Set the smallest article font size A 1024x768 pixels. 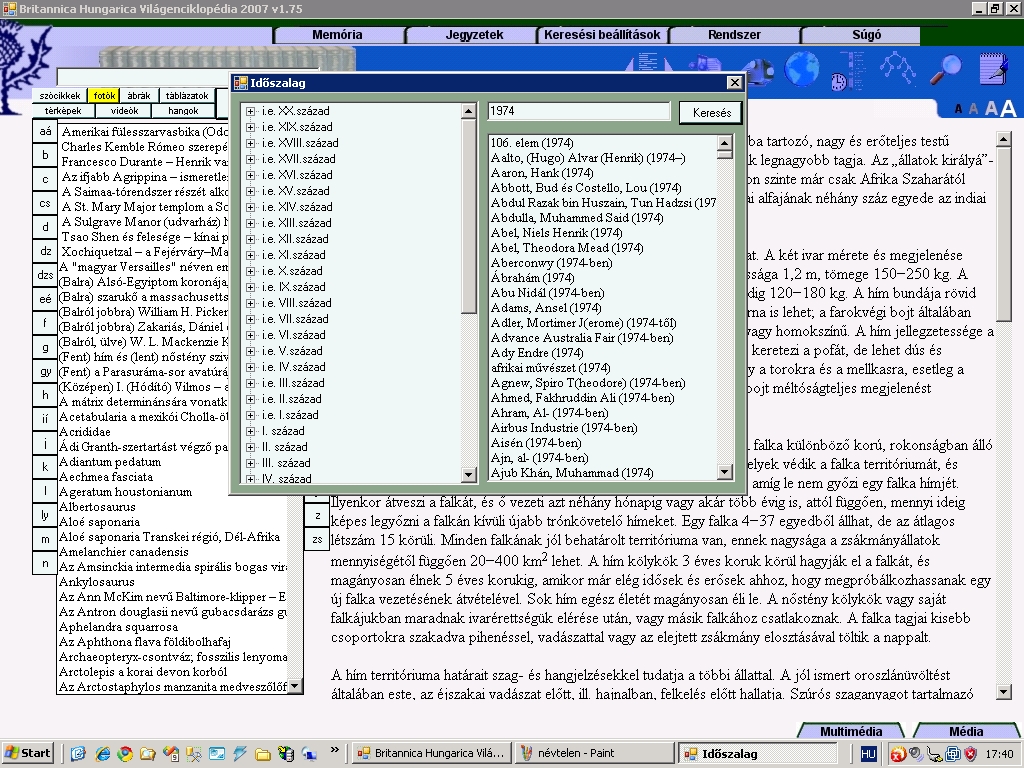958,109
